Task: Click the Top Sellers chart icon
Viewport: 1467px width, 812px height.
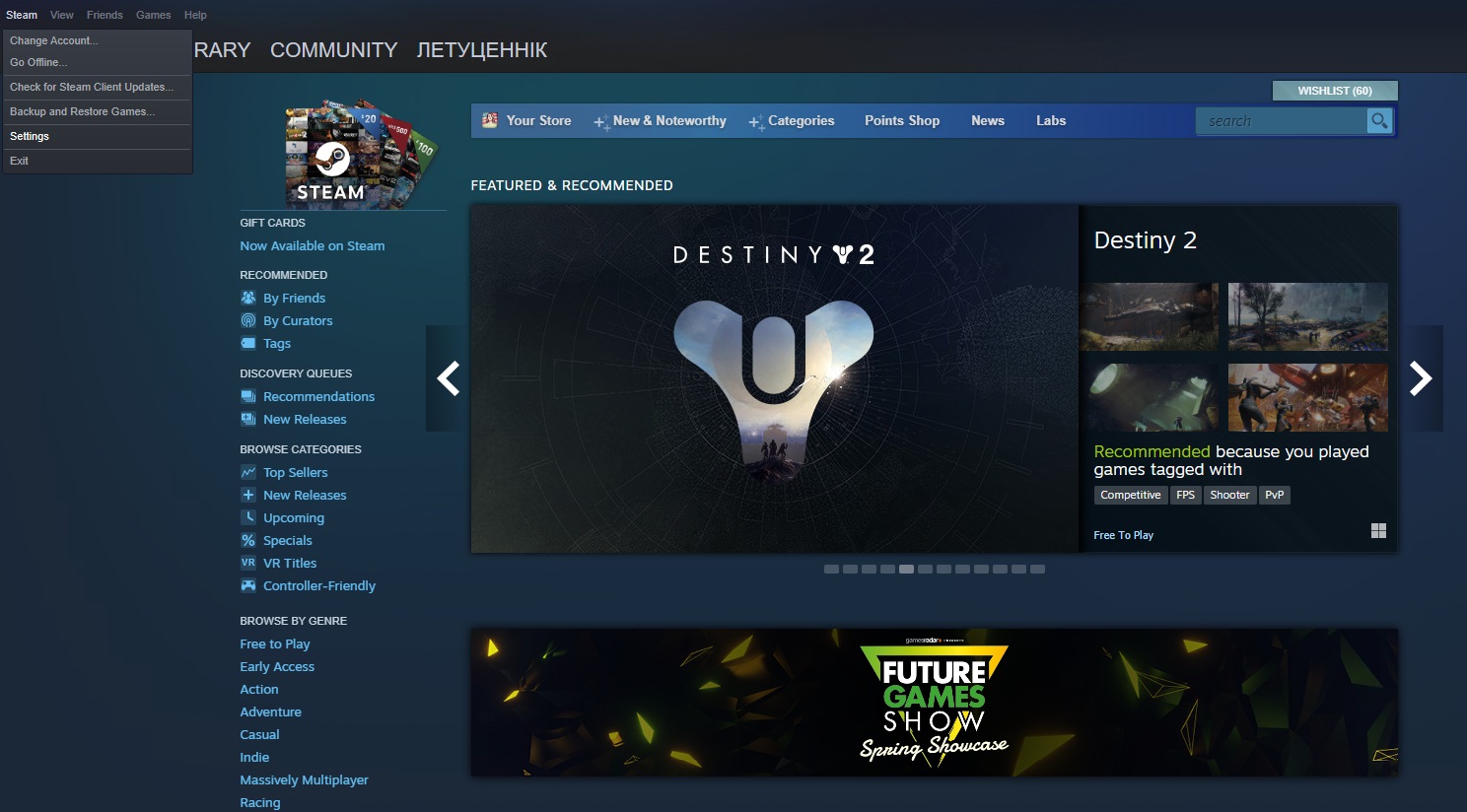Action: 248,472
